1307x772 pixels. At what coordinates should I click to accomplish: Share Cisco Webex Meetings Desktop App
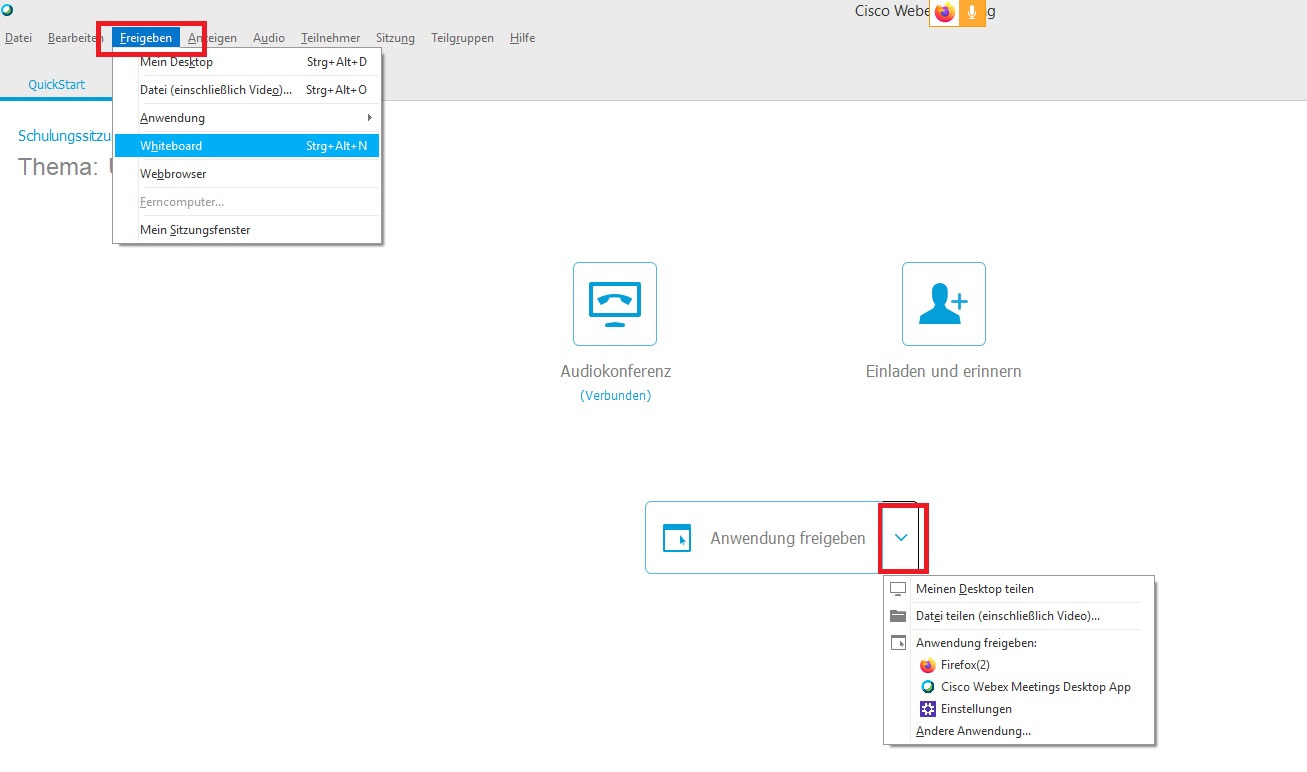coord(1019,687)
